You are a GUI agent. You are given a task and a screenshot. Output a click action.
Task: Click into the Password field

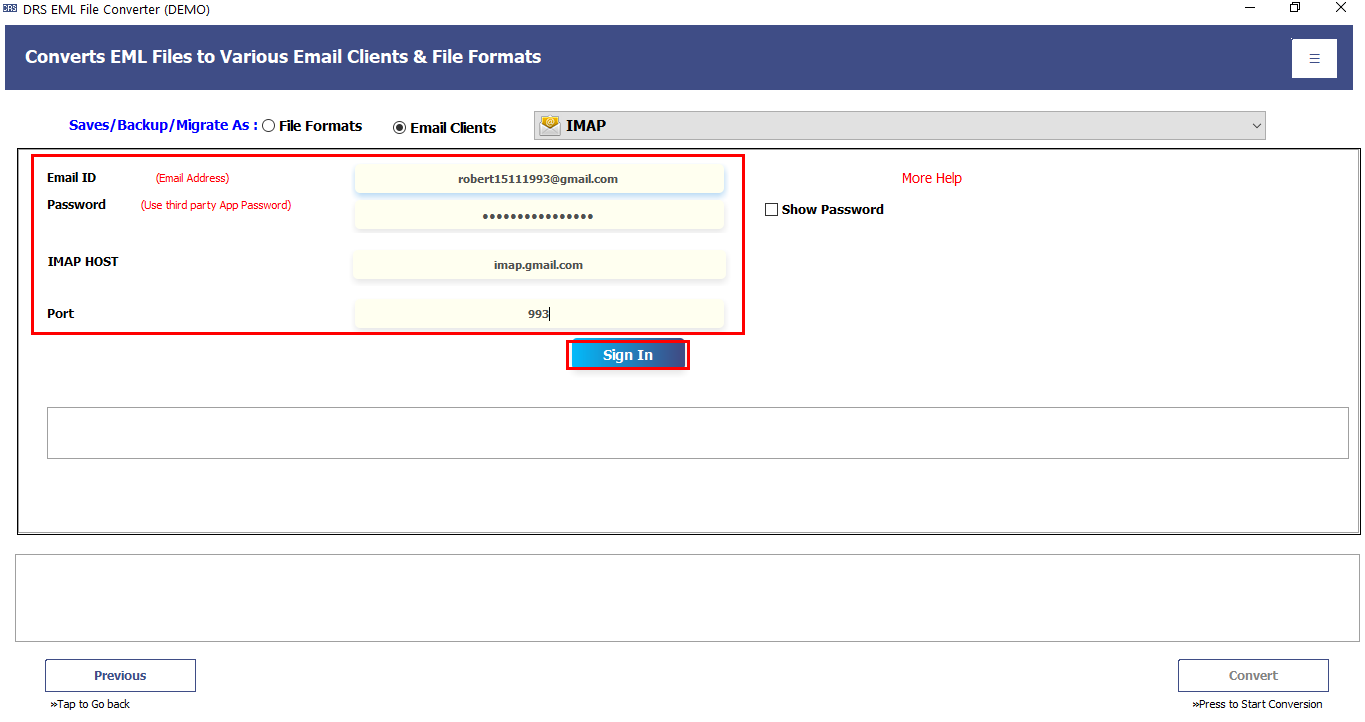pos(539,216)
